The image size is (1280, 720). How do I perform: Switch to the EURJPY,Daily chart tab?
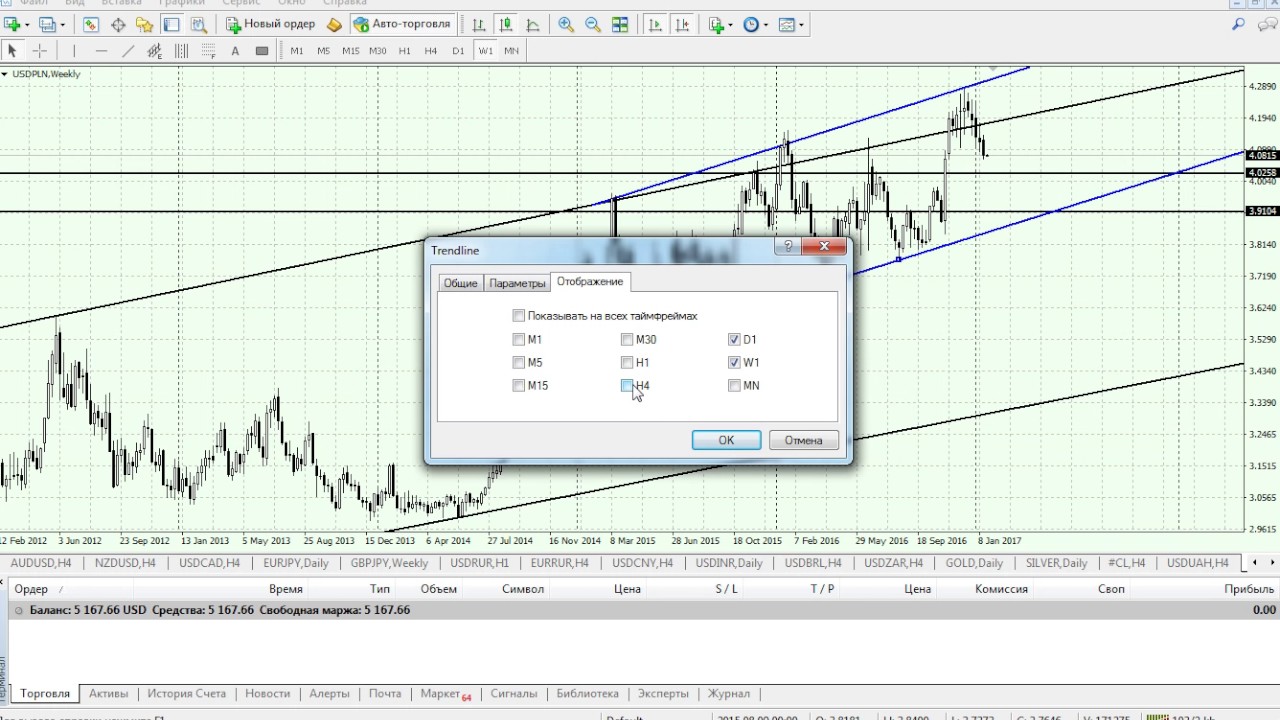coord(296,563)
